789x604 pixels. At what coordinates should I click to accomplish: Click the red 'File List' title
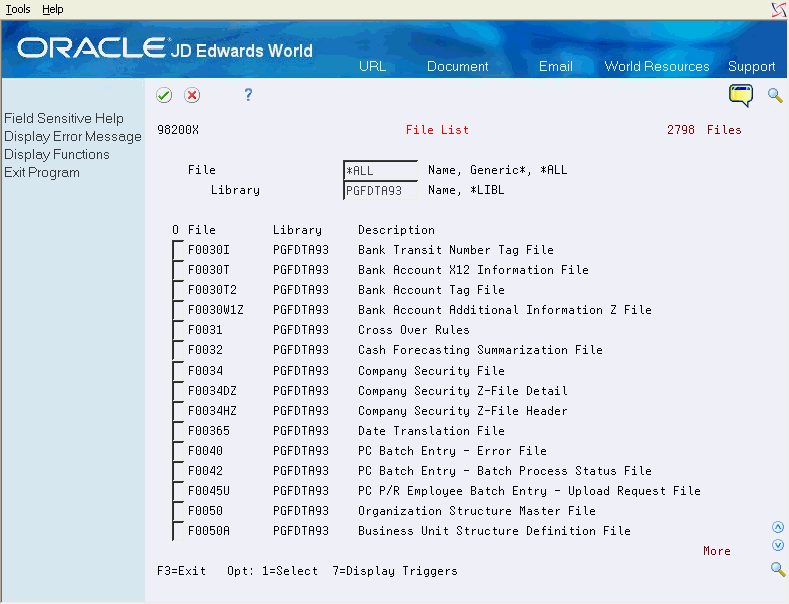[x=437, y=130]
